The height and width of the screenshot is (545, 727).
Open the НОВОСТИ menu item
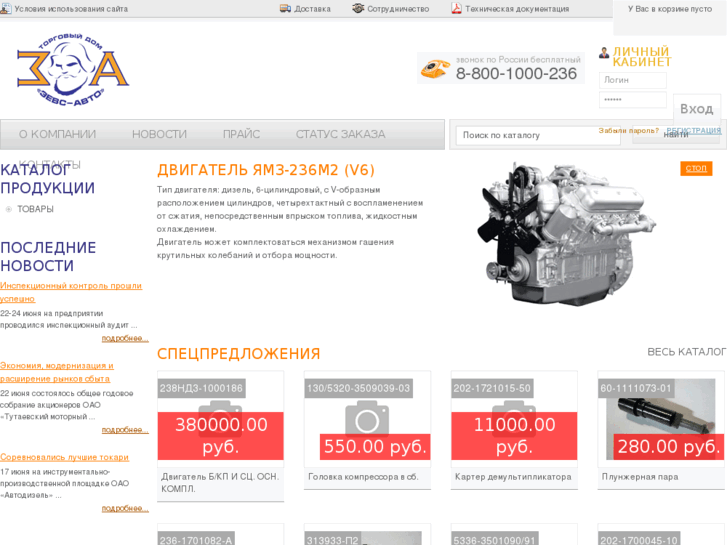[x=159, y=134]
